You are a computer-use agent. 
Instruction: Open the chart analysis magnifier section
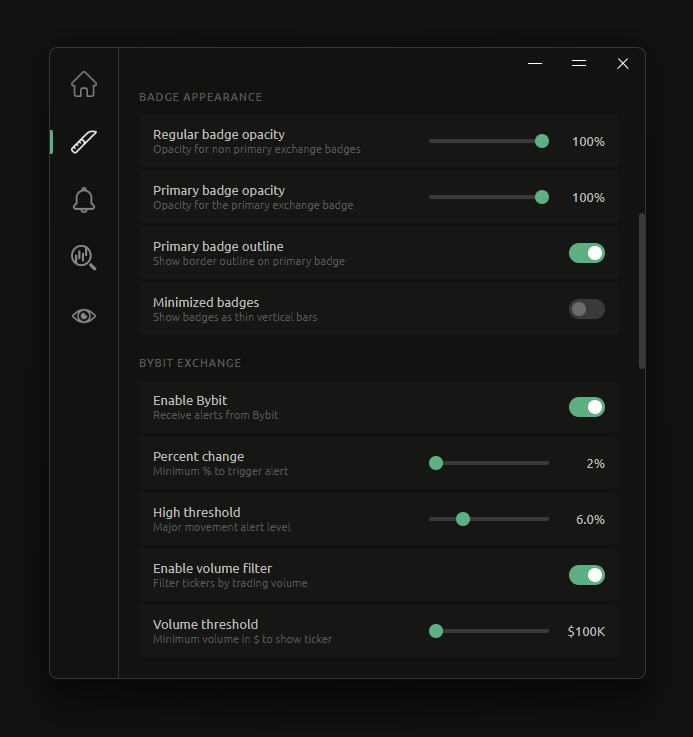(x=84, y=258)
